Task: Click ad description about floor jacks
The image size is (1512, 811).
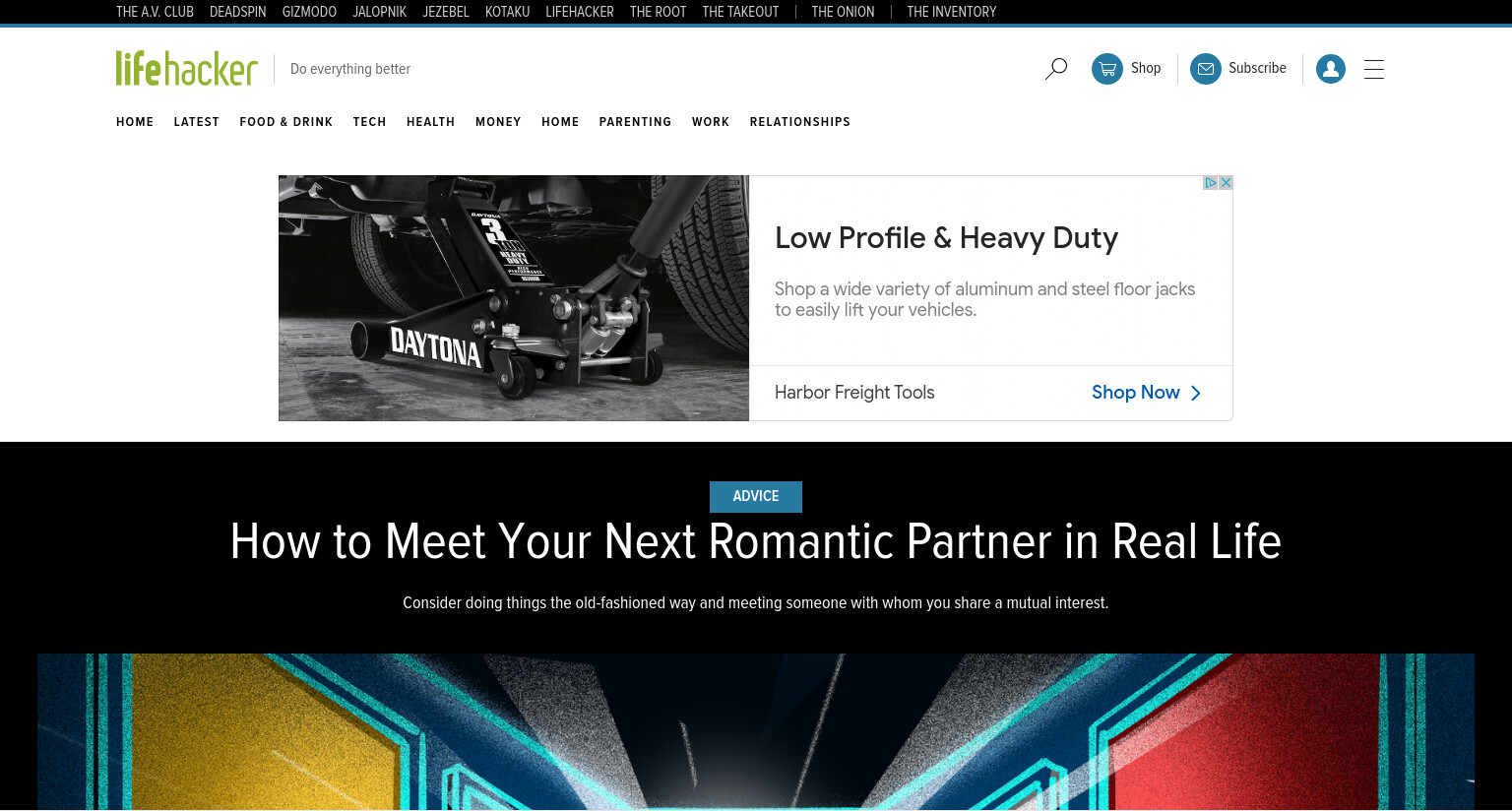Action: pos(984,299)
